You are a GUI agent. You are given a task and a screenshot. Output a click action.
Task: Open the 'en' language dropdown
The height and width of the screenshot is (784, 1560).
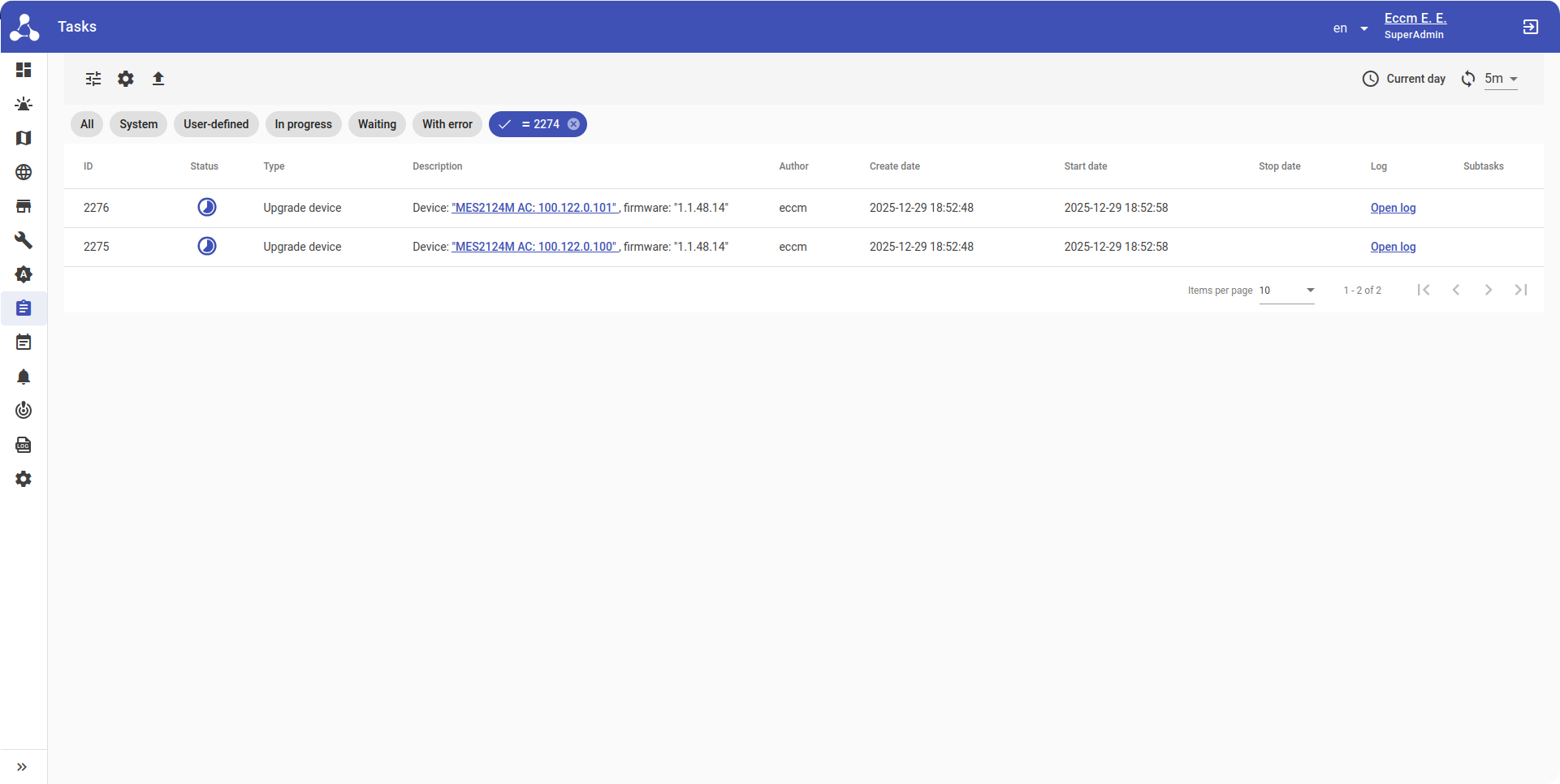(x=1350, y=28)
